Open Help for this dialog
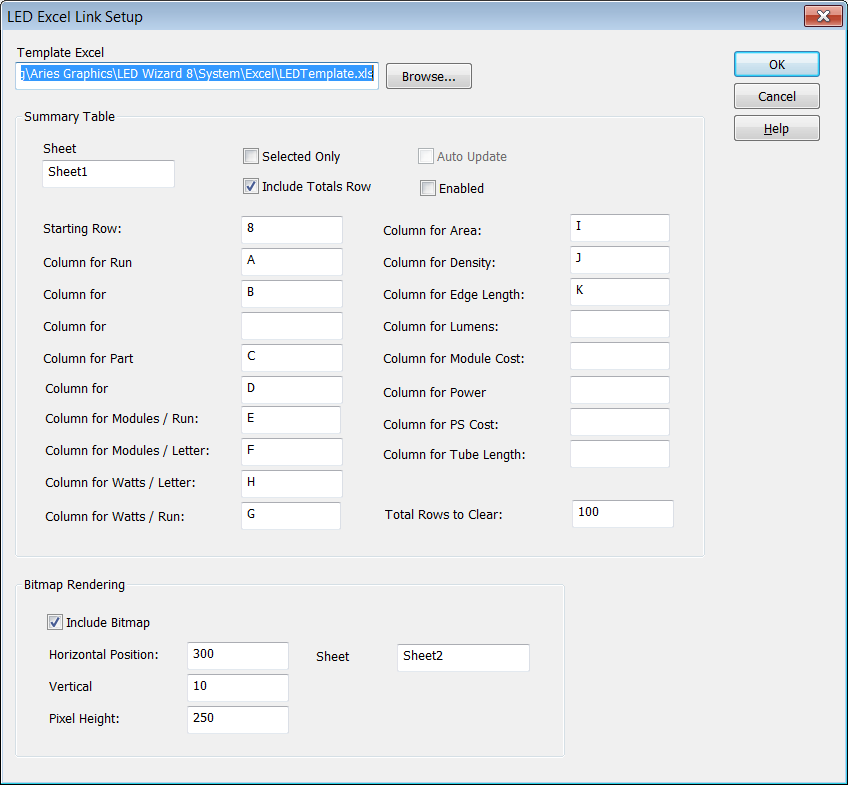Viewport: 848px width, 785px height. point(776,128)
